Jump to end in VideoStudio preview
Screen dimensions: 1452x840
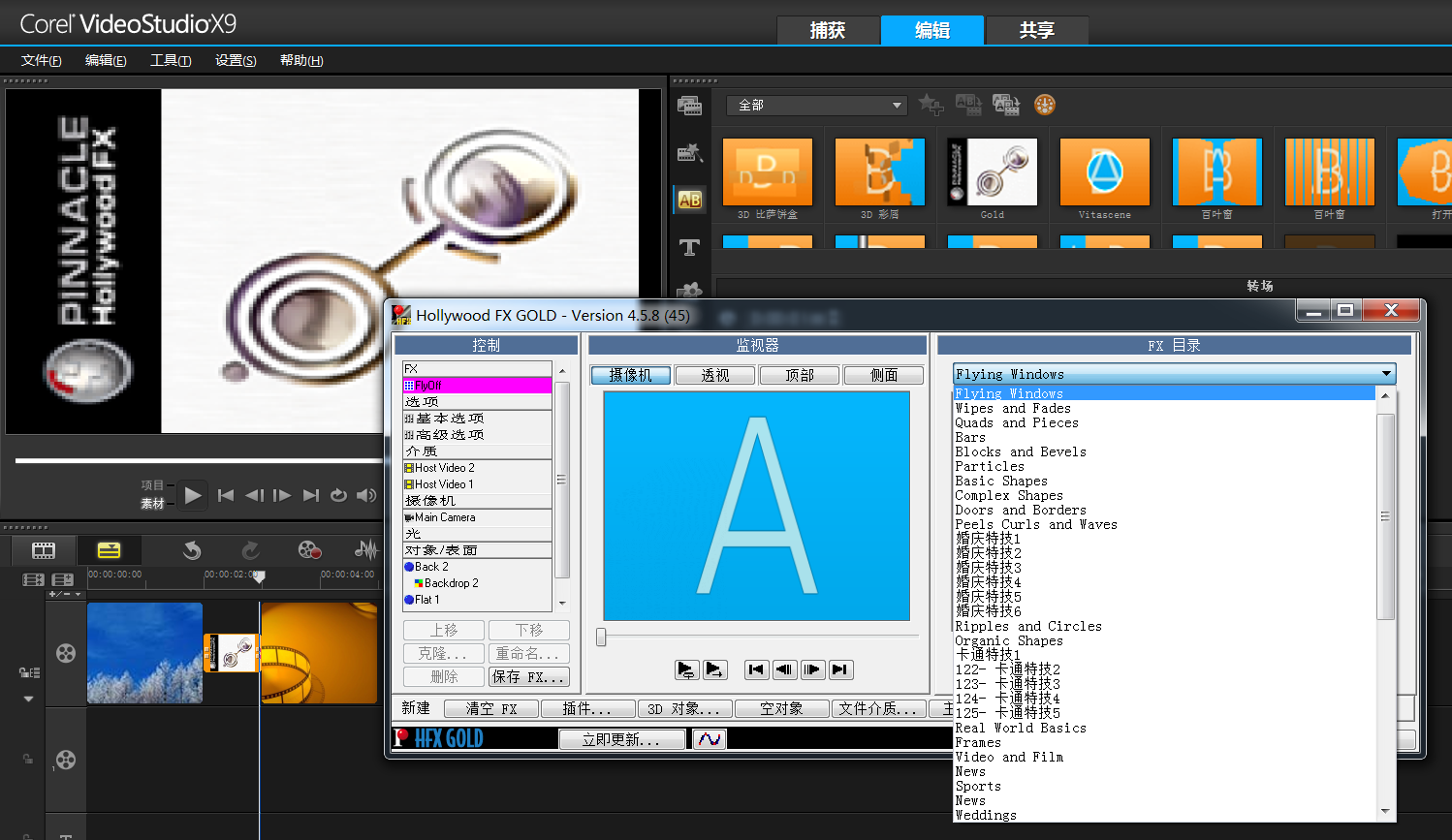click(310, 495)
